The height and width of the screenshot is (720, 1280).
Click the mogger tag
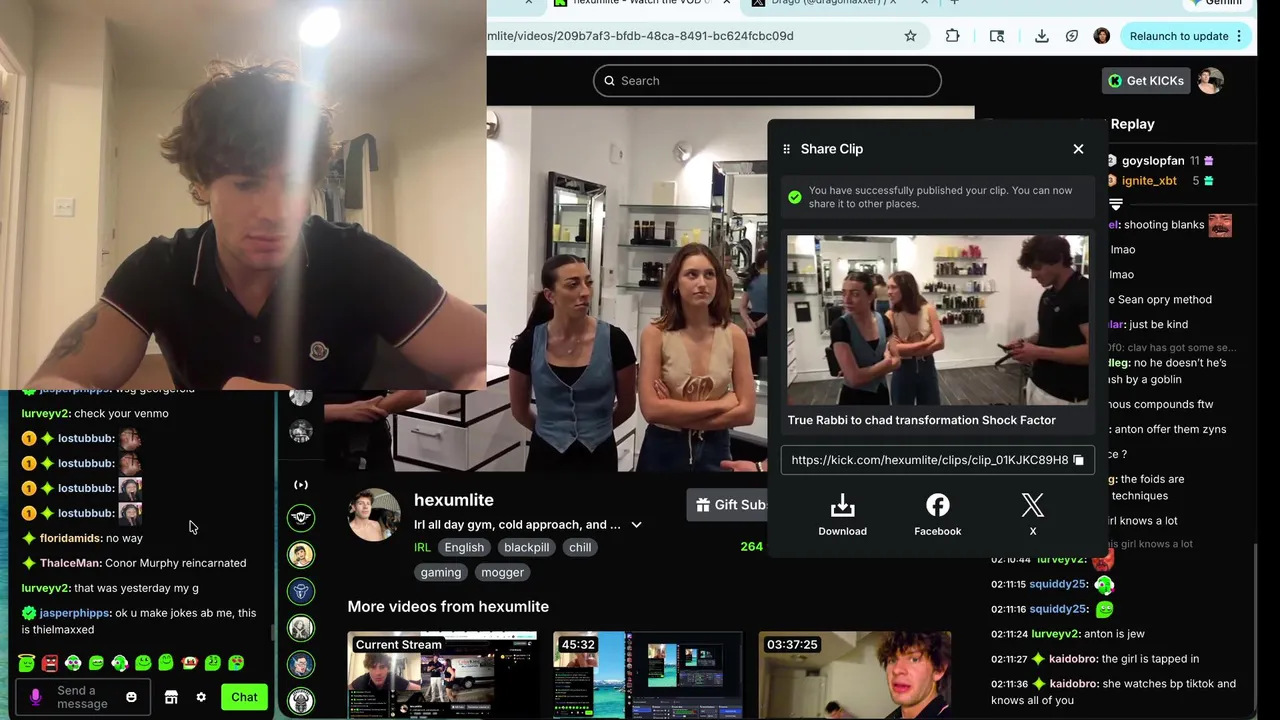tap(502, 572)
